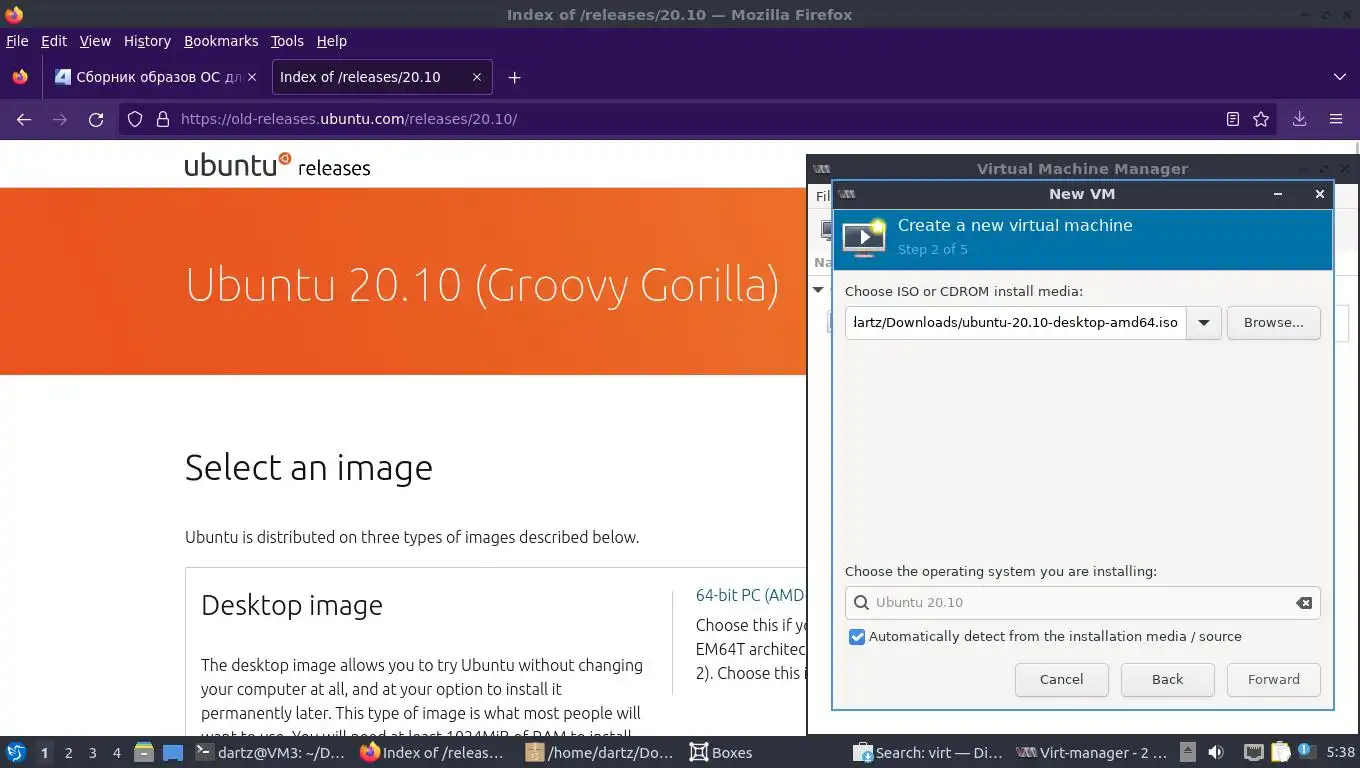1360x768 pixels.
Task: Open the Firefox Bookmarks menu
Action: [221, 41]
